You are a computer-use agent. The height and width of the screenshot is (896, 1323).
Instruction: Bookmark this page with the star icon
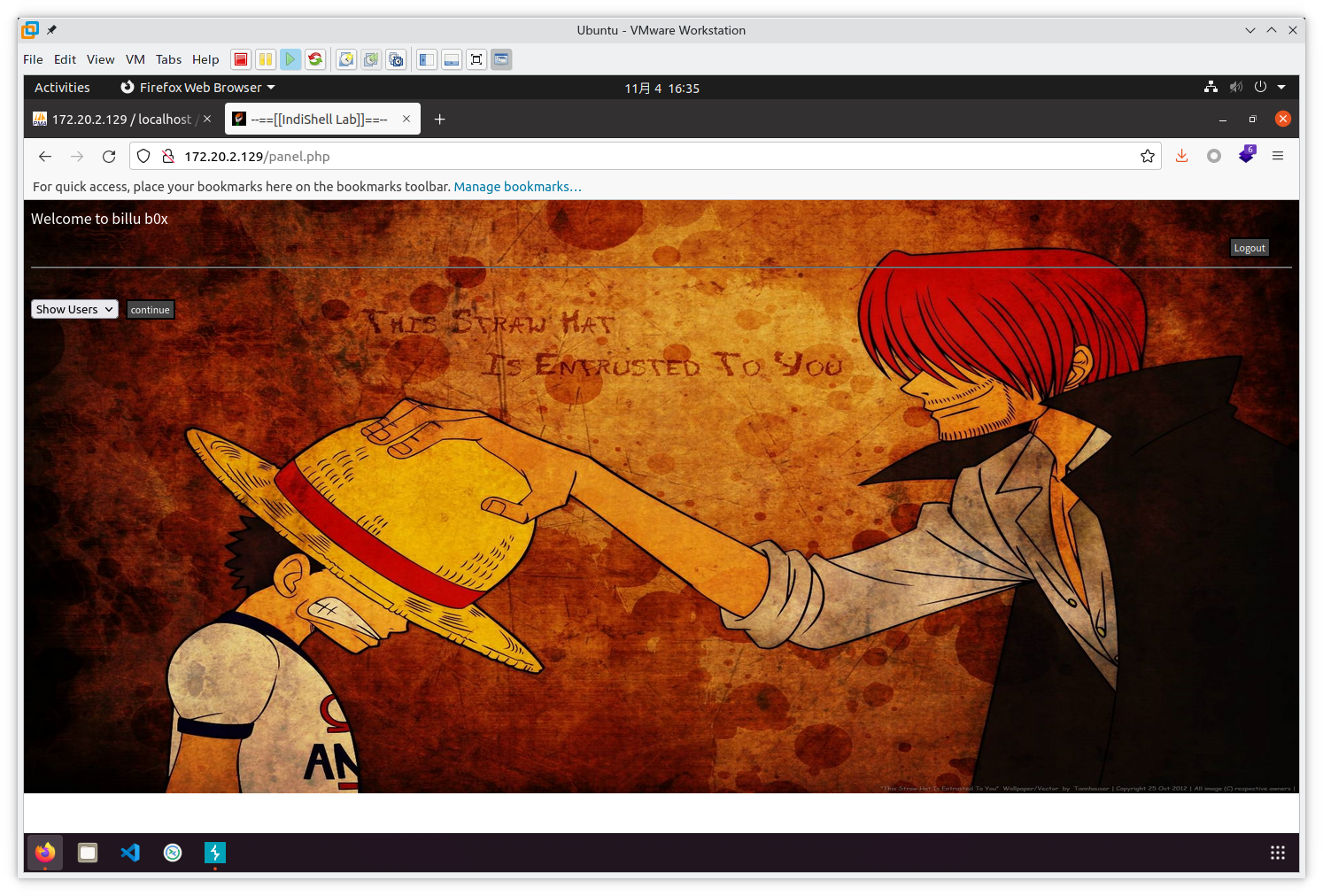point(1148,157)
